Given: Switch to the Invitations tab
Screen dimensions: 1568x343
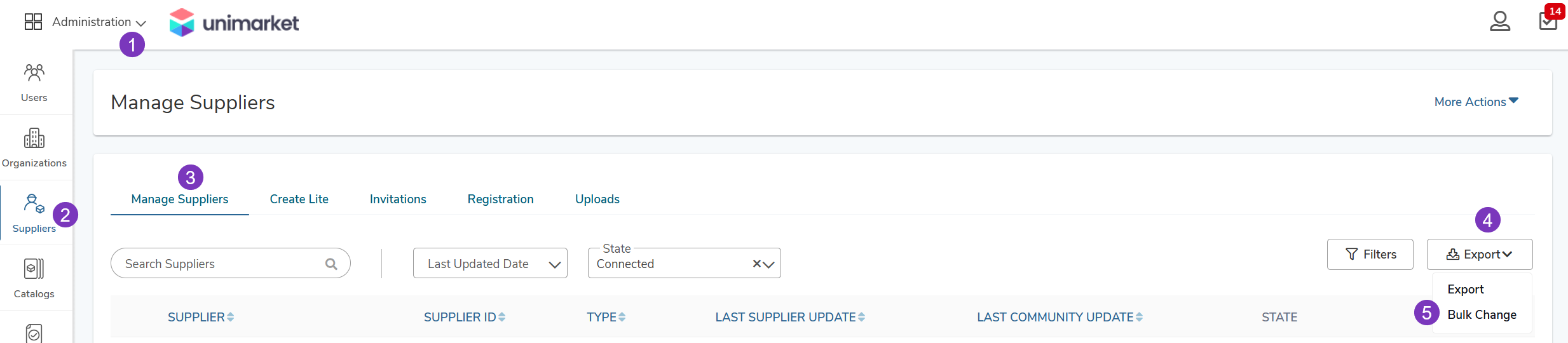Looking at the screenshot, I should click(398, 199).
